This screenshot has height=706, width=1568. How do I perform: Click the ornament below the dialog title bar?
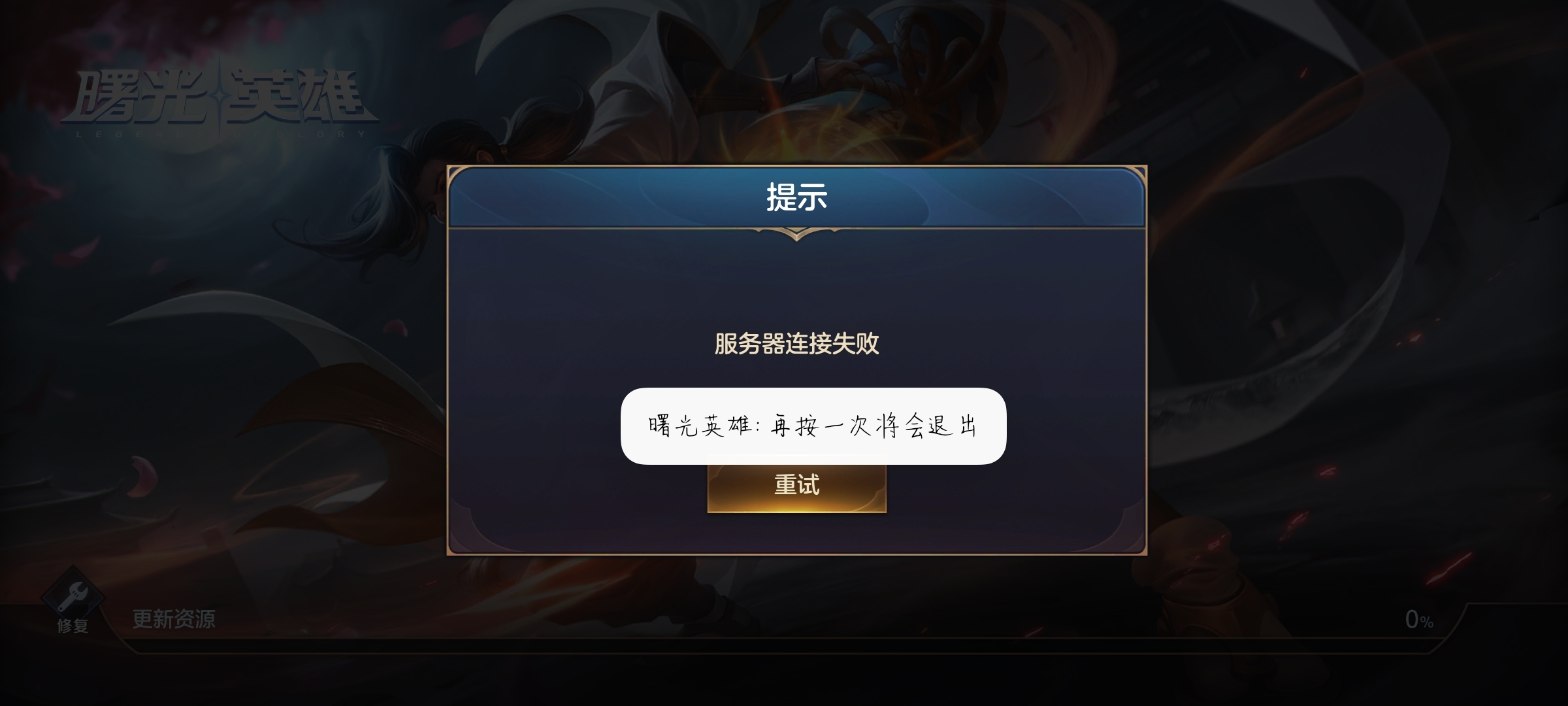coord(796,233)
